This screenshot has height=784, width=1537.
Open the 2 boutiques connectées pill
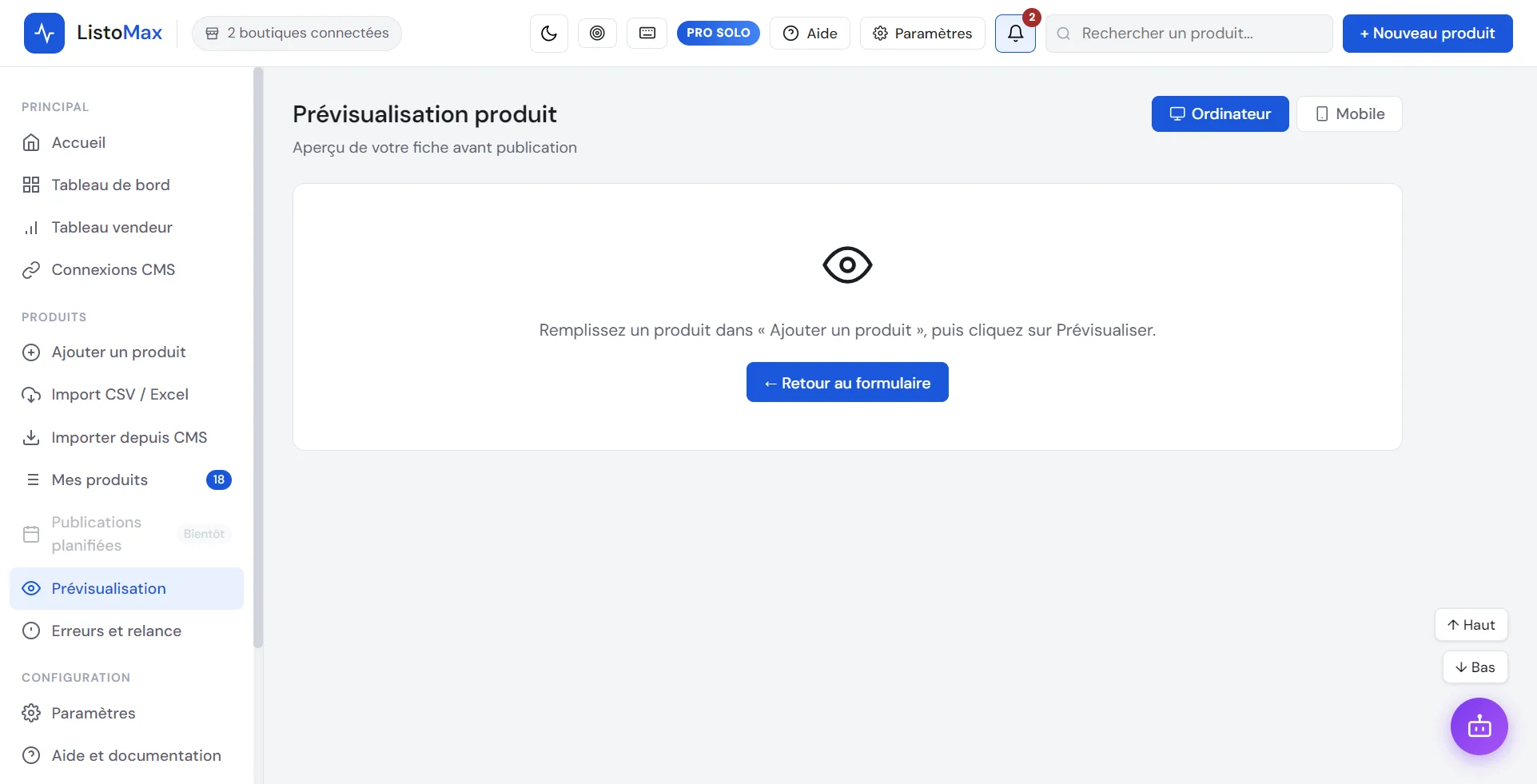coord(297,34)
